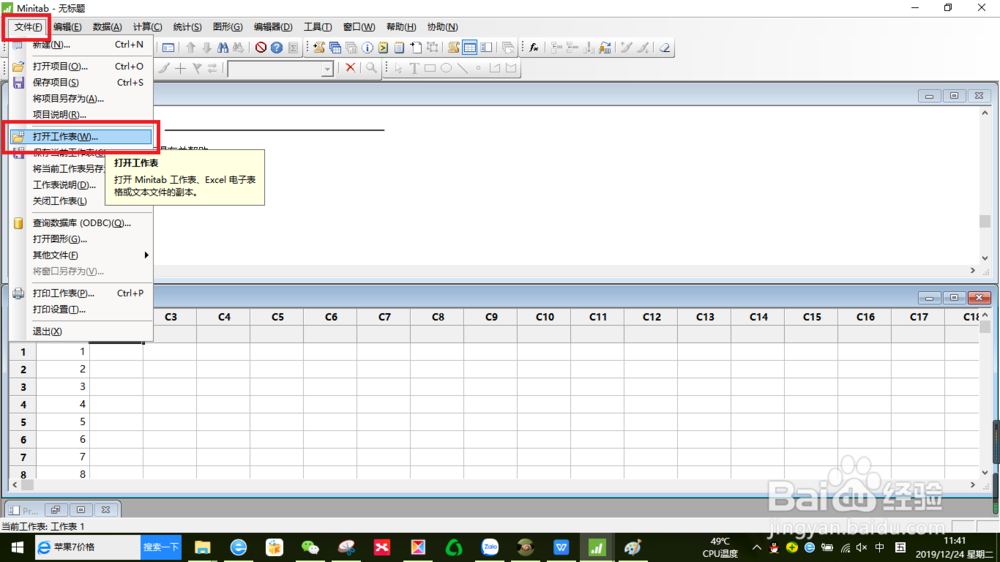This screenshot has width=1000, height=562.
Task: Choose 打开项目(O)... menu entry
Action: click(81, 66)
